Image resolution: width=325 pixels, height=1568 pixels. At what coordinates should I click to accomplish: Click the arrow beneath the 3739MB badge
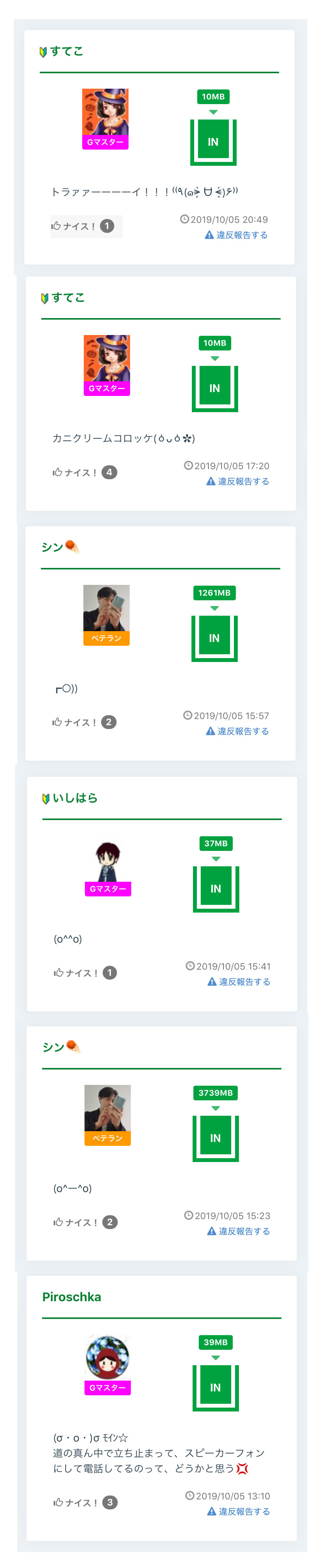coord(215,1108)
